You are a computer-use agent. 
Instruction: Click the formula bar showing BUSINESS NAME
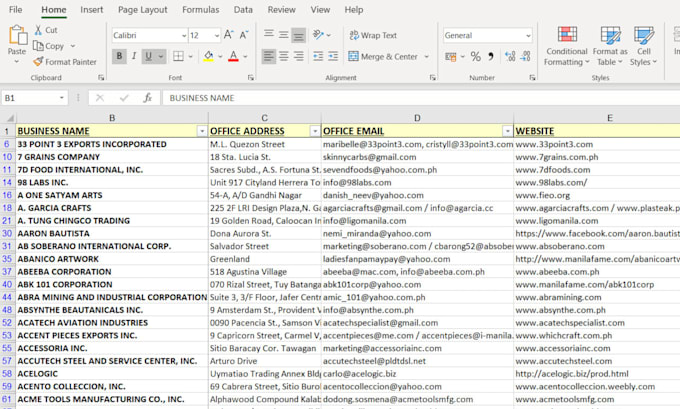coord(421,98)
